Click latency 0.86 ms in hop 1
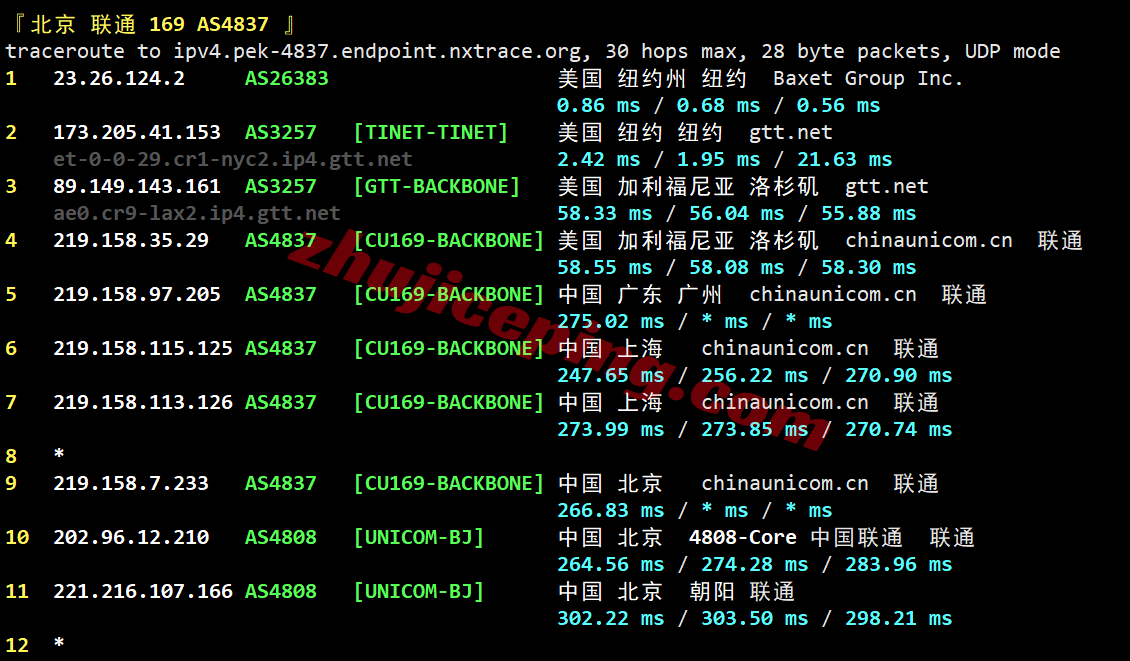The image size is (1130, 661). point(598,106)
